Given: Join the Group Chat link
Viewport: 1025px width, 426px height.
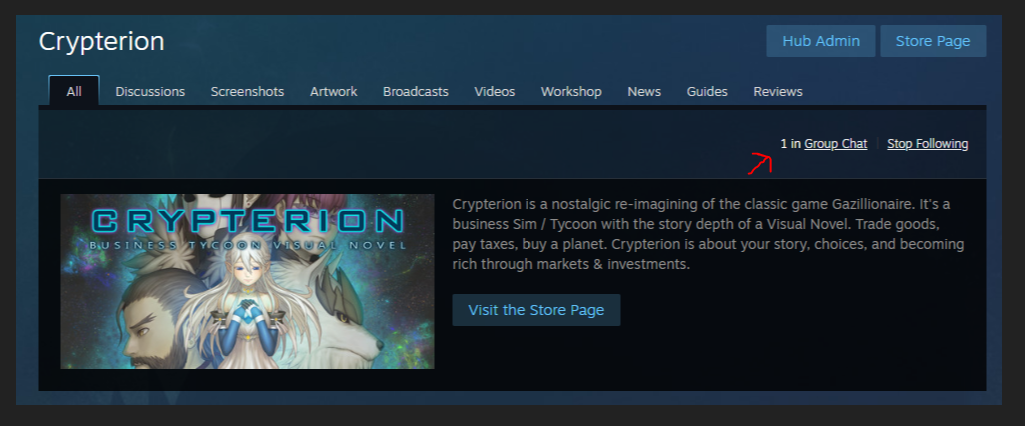Looking at the screenshot, I should click(835, 144).
